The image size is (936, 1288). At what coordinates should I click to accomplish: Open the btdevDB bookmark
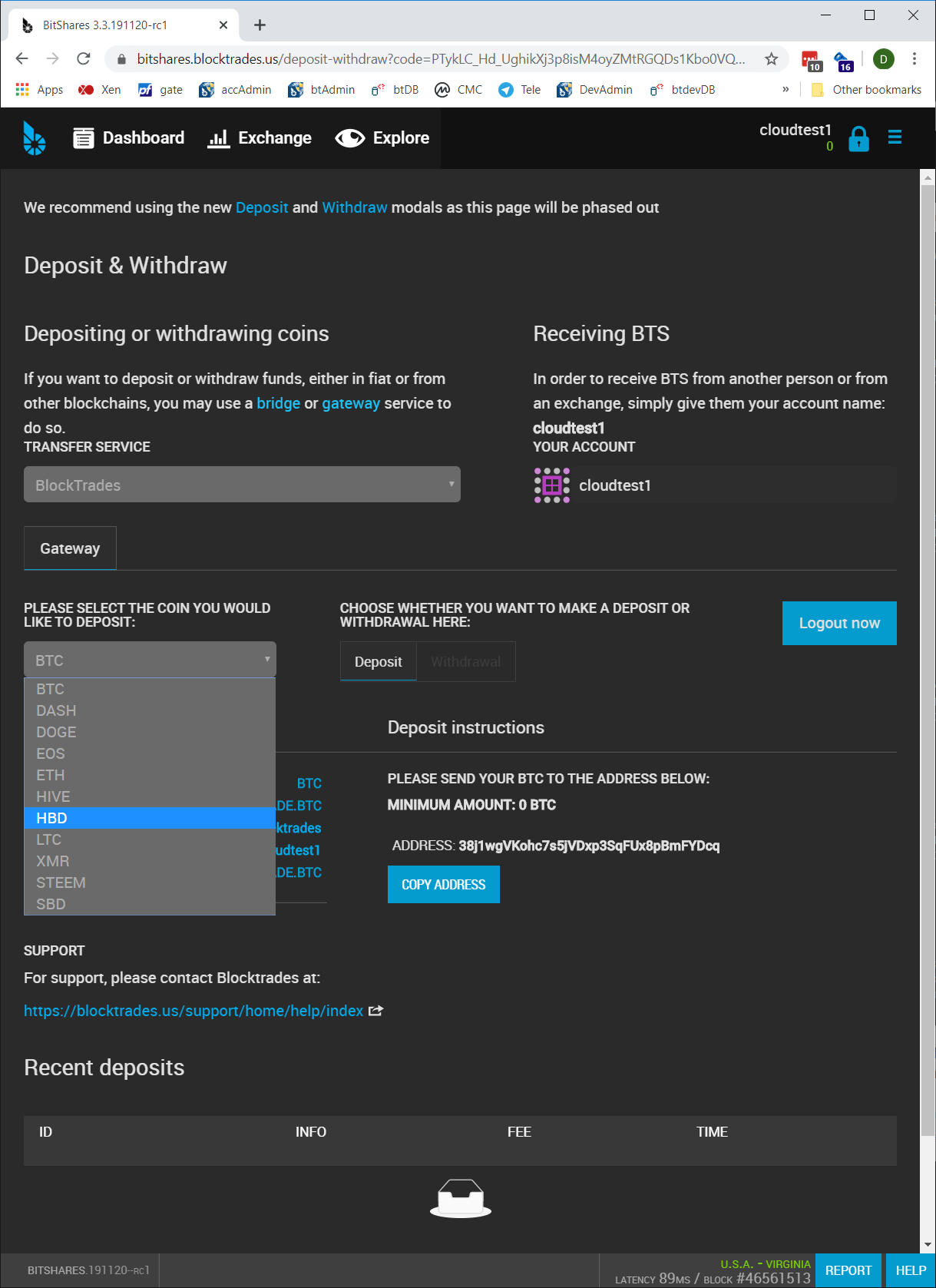(x=683, y=90)
